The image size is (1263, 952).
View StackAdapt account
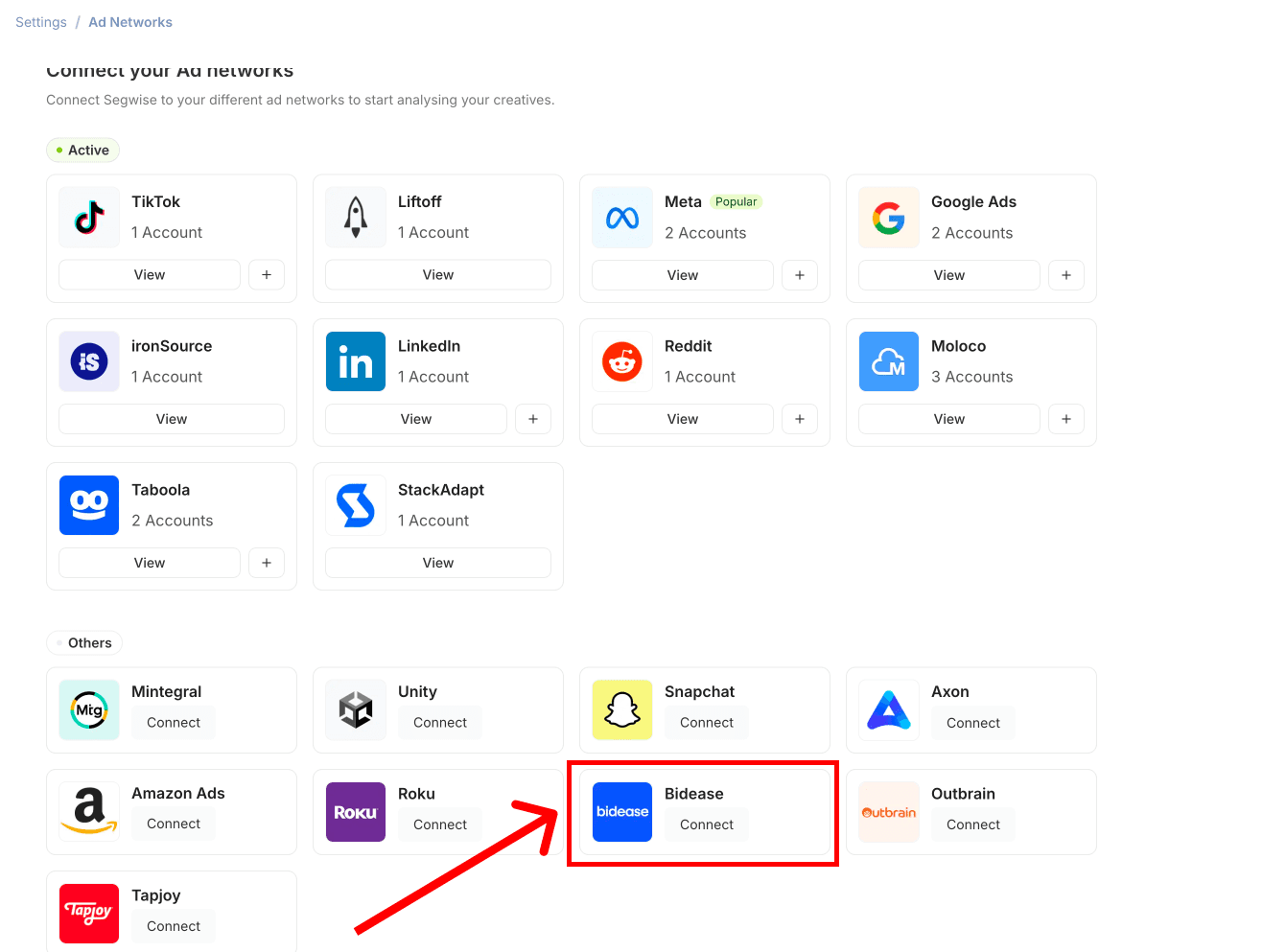point(438,563)
